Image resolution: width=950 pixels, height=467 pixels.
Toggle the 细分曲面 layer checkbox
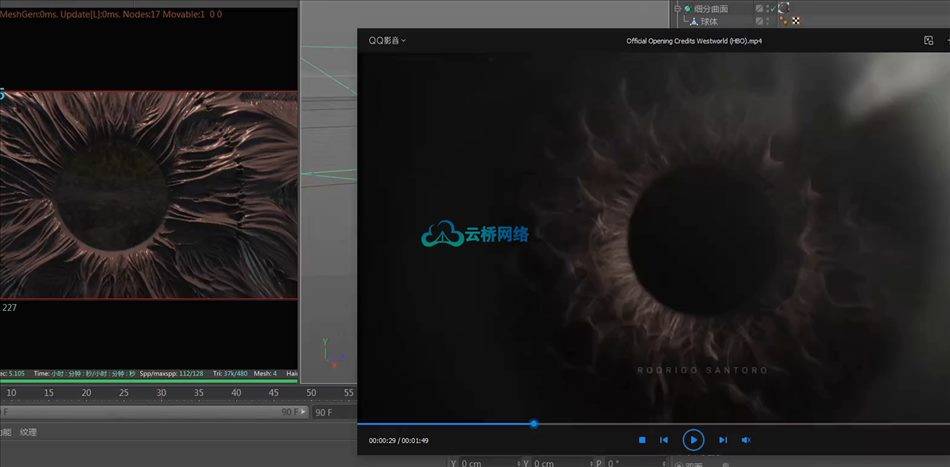[759, 9]
